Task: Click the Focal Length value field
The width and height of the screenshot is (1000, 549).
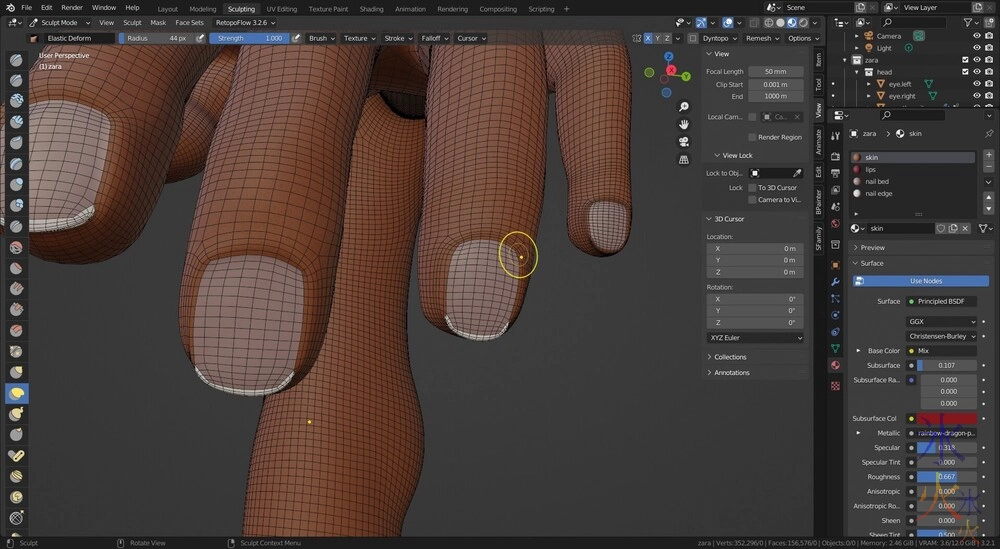Action: pos(775,72)
